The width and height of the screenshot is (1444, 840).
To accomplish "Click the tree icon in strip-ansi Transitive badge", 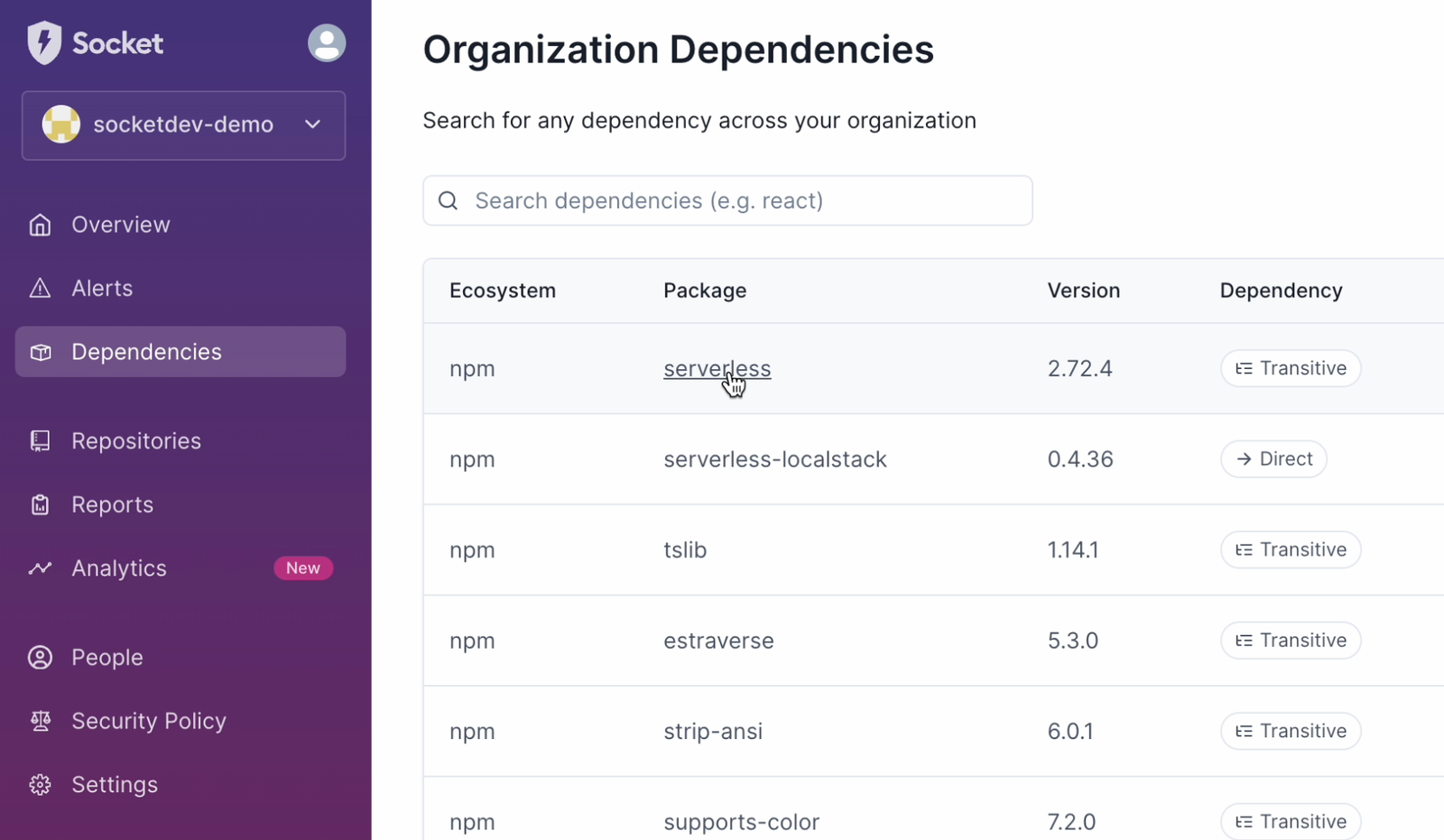I will [x=1244, y=731].
